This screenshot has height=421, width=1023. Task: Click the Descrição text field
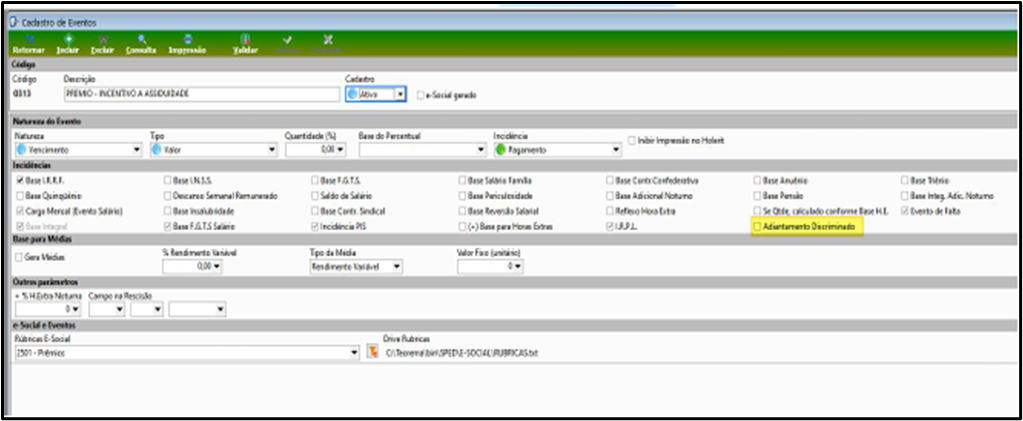click(x=202, y=94)
